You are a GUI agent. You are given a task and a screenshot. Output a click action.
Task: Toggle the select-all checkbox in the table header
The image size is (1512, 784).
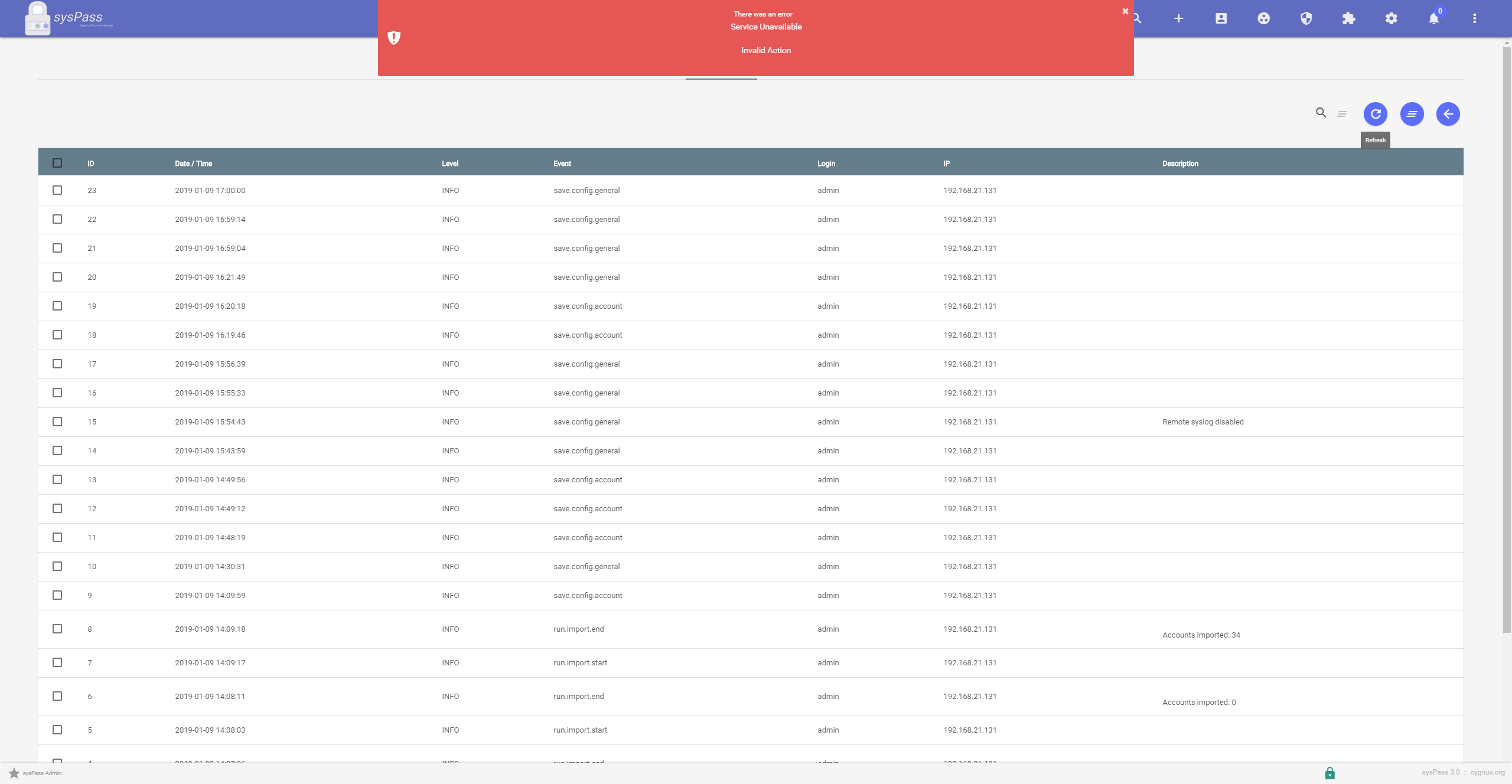click(x=57, y=163)
